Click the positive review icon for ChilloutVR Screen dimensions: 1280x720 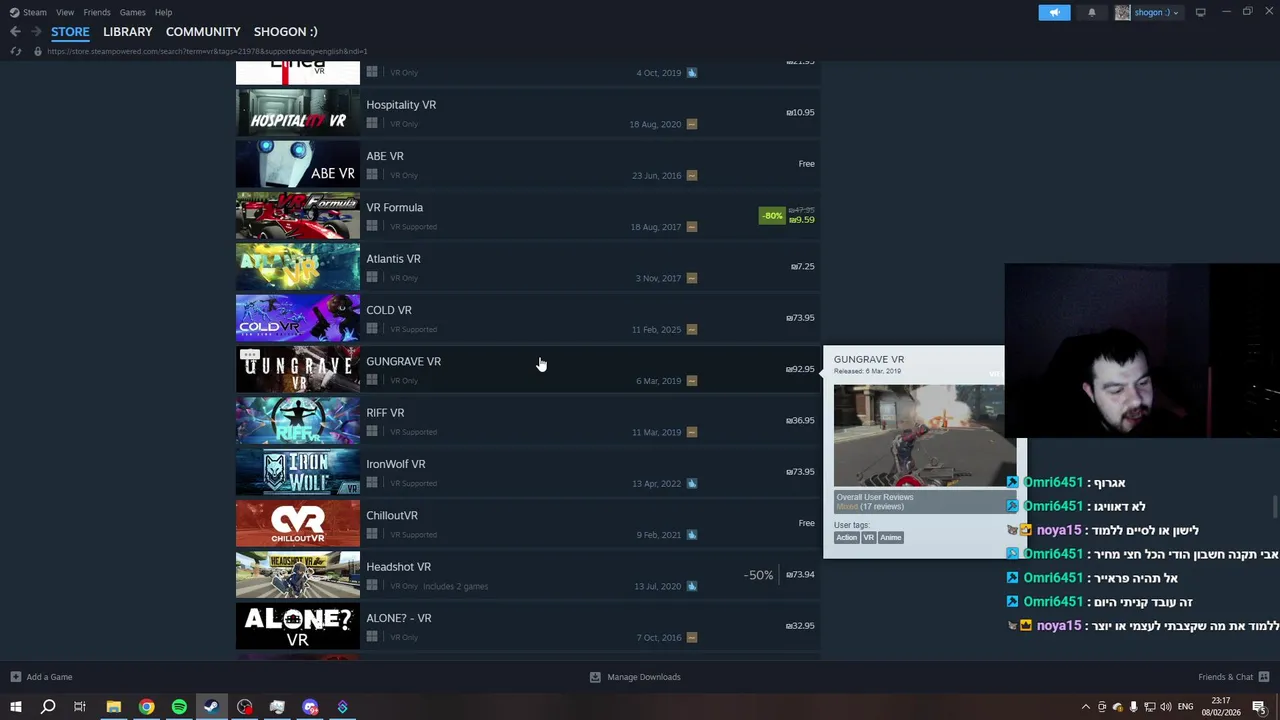point(691,534)
